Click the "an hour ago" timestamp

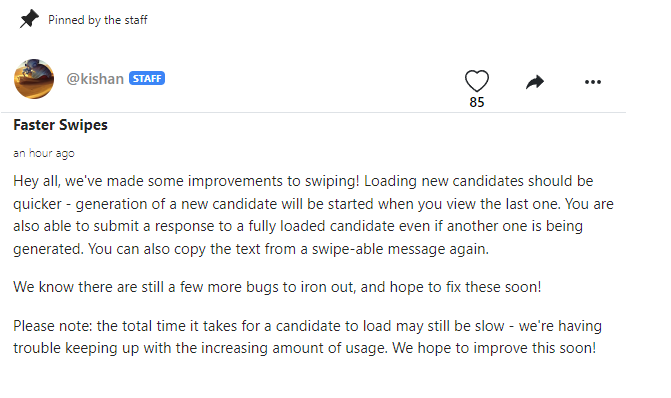pyautogui.click(x=44, y=153)
